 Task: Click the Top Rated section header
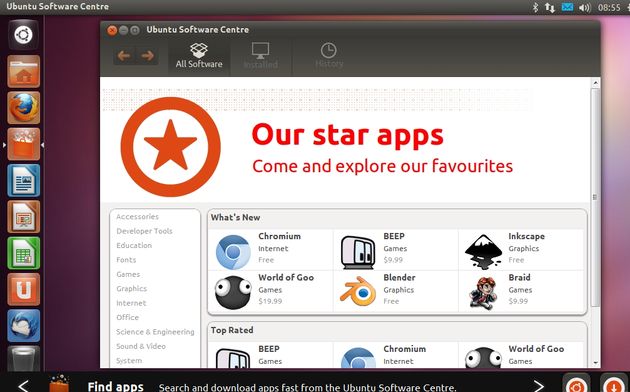coord(232,330)
